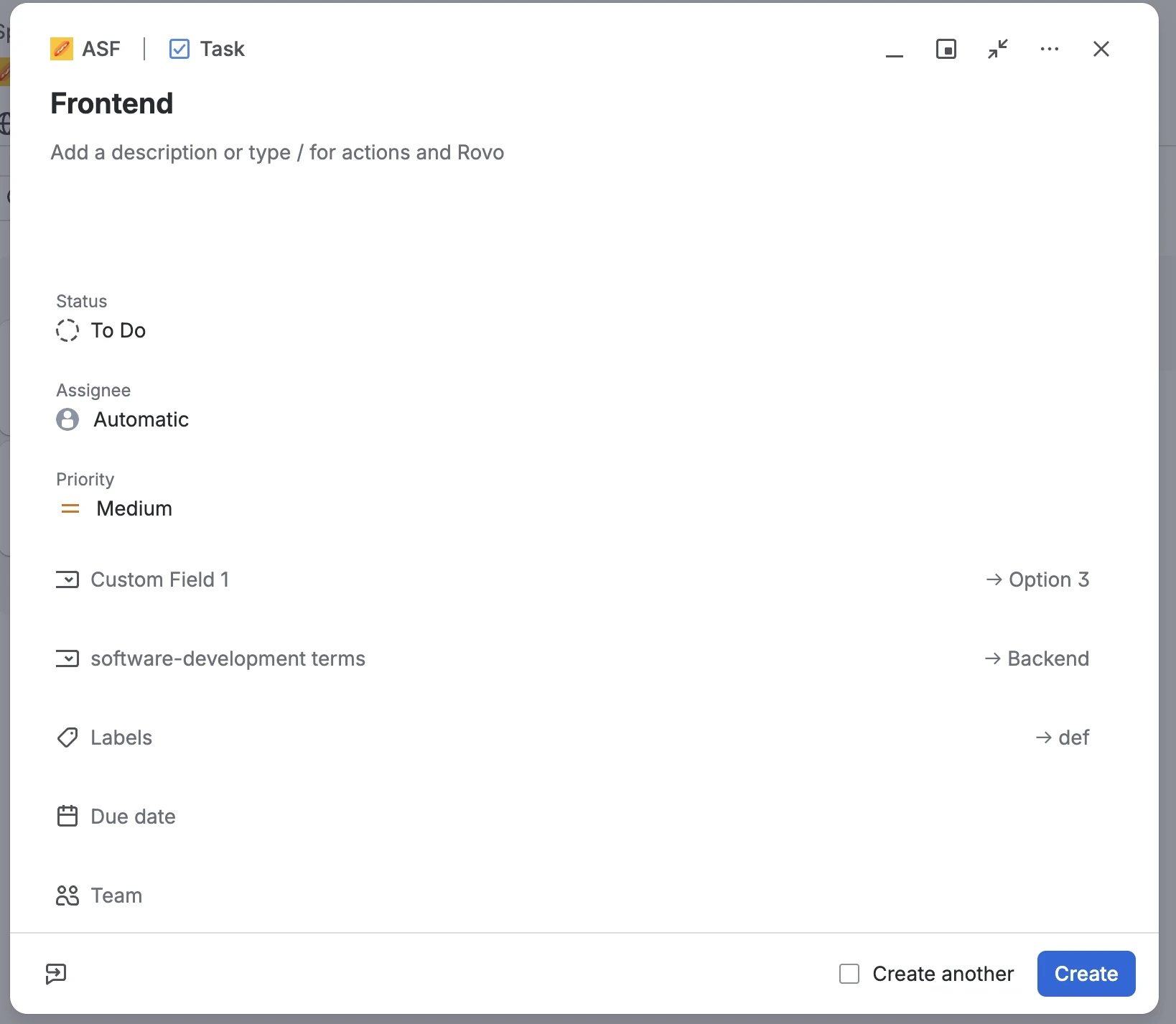Click the Task type checkmark icon
Screen dimensions: 1176x1024
[x=179, y=49]
